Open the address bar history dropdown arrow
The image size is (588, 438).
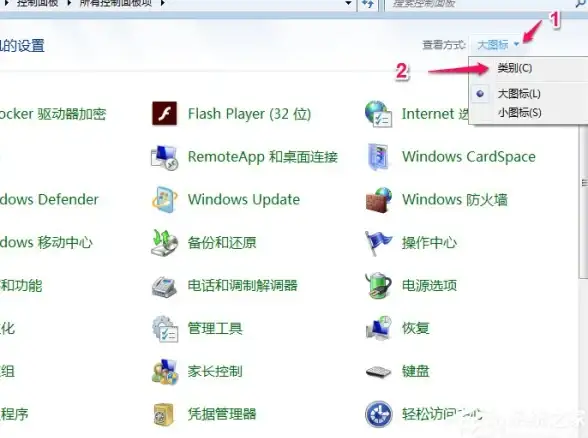(348, 3)
